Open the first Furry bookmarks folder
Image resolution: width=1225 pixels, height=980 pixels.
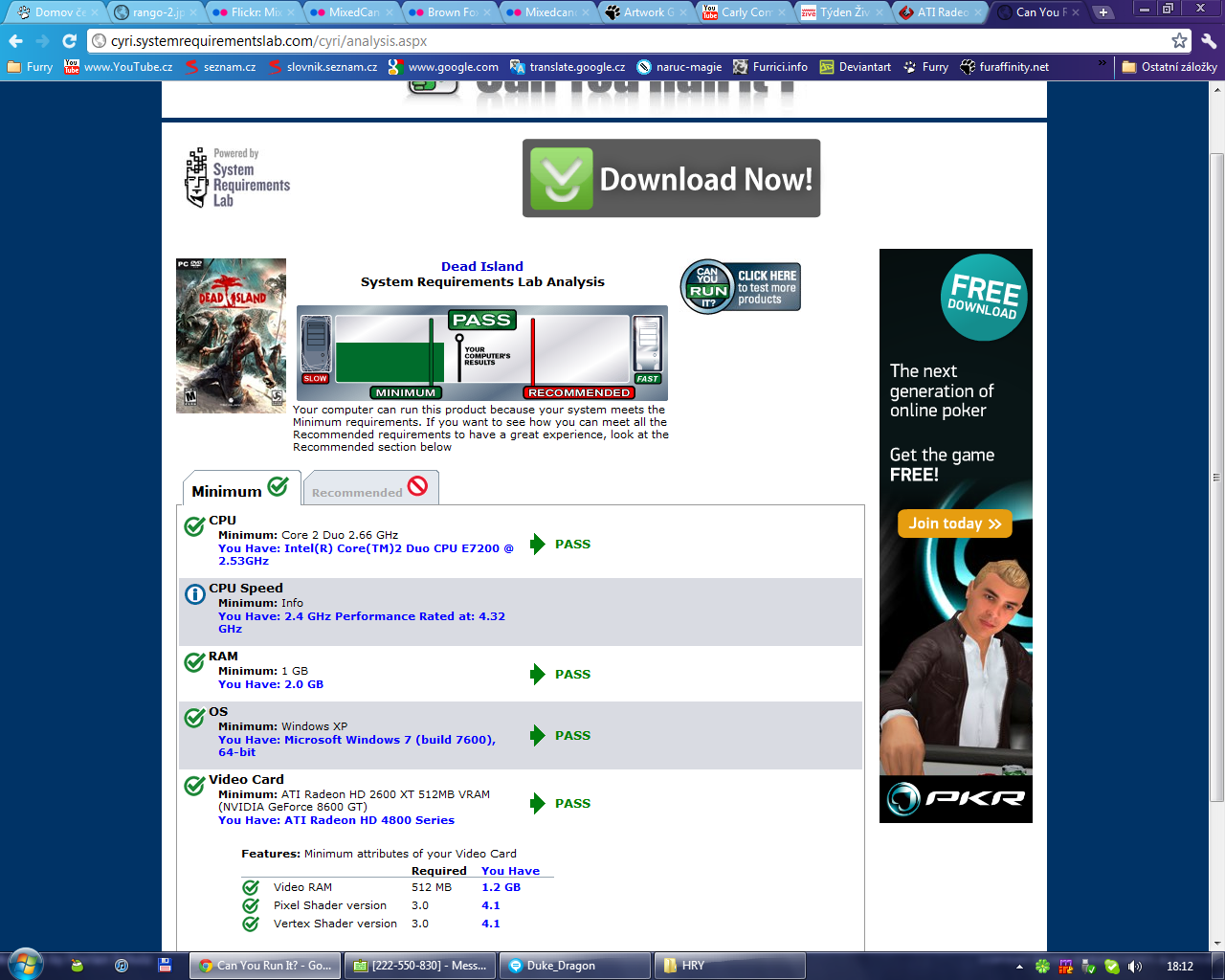(30, 67)
